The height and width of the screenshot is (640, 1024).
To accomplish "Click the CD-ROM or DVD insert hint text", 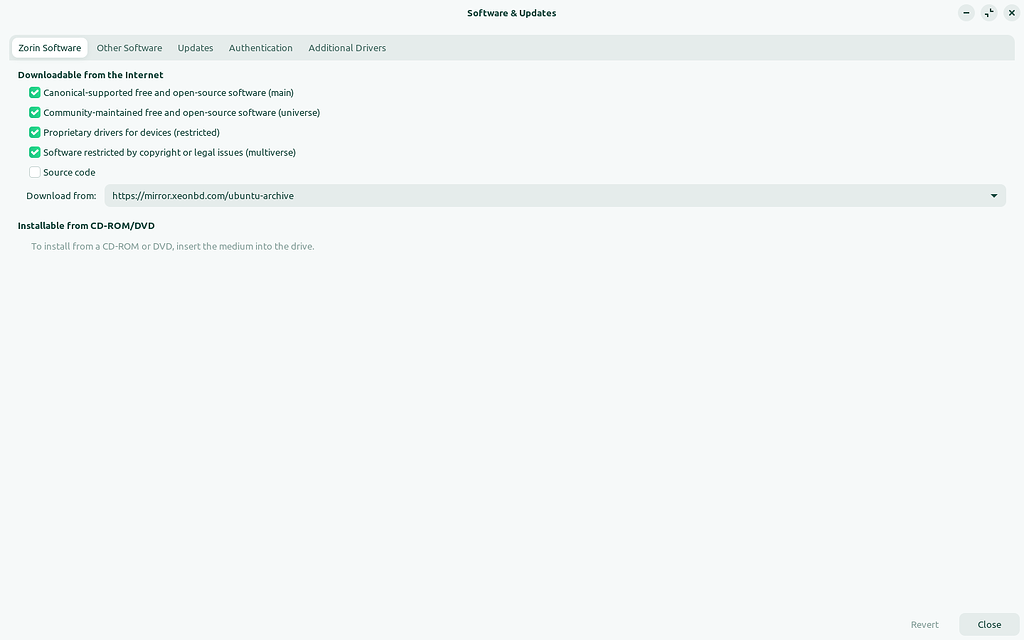I will (172, 246).
